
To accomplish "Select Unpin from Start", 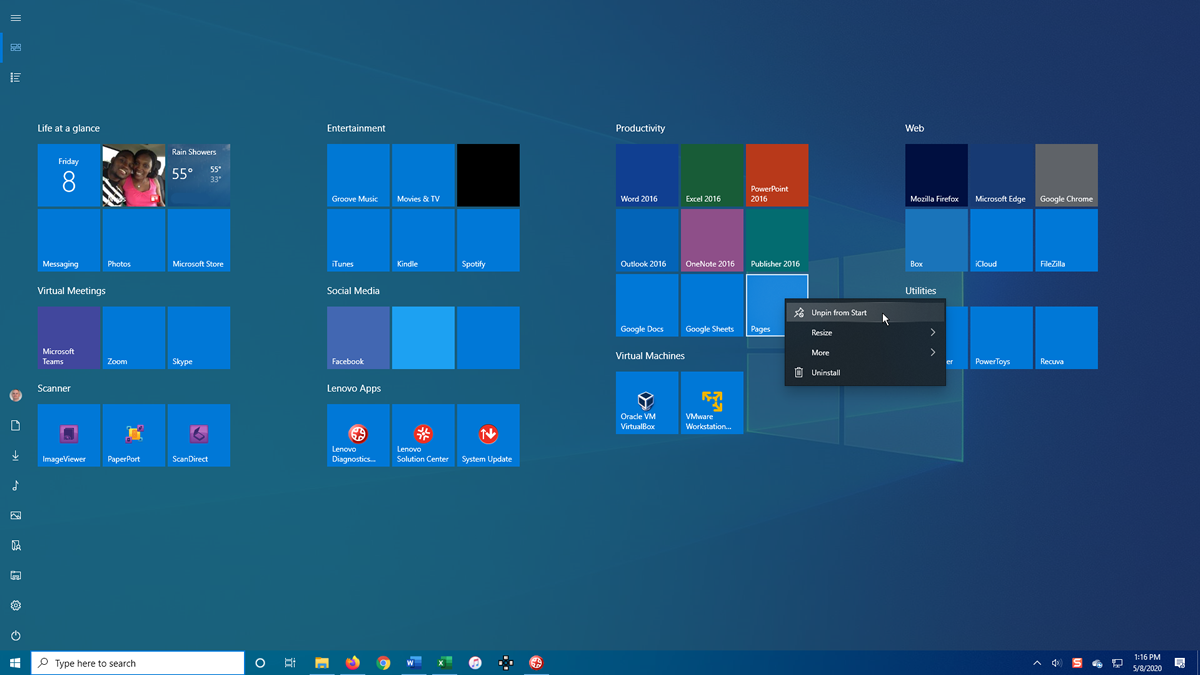I will [865, 313].
